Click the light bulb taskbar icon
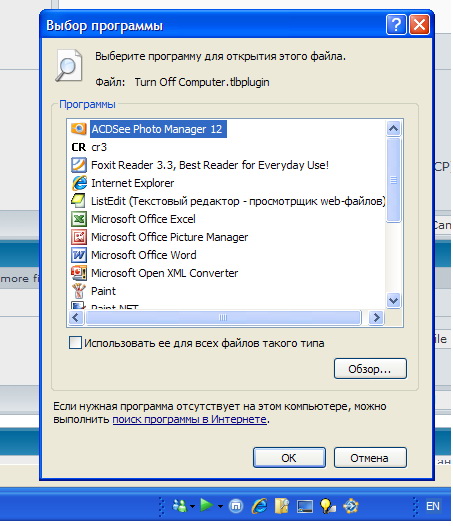The width and height of the screenshot is (453, 526). coord(328,506)
